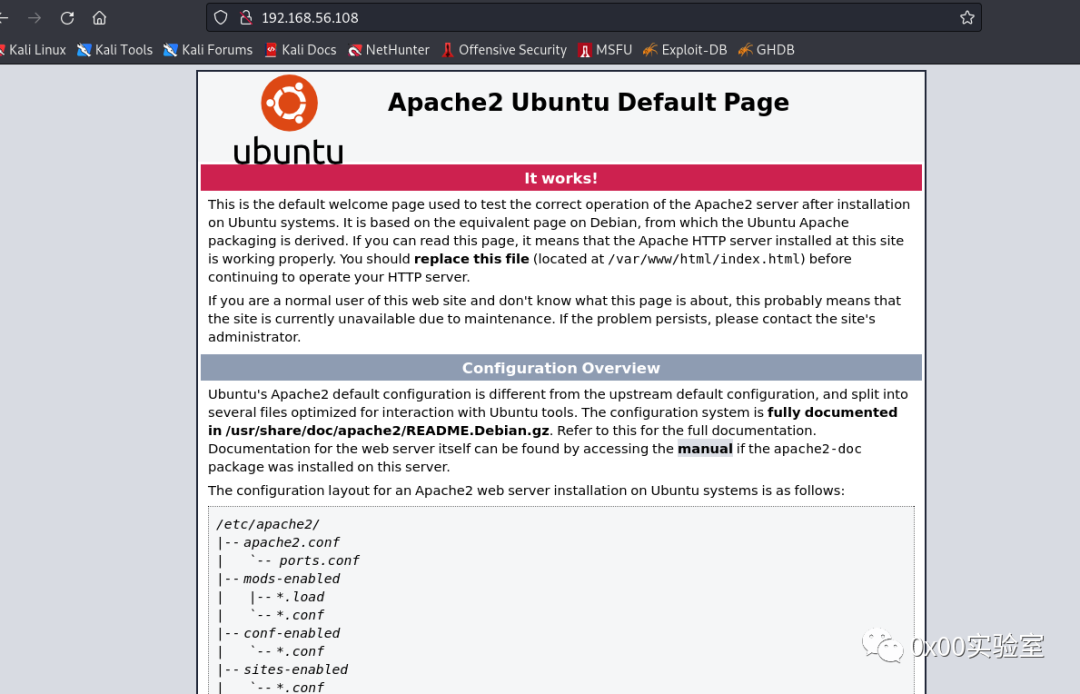
Task: Click the '*.load' line in config tree
Action: click(x=300, y=597)
